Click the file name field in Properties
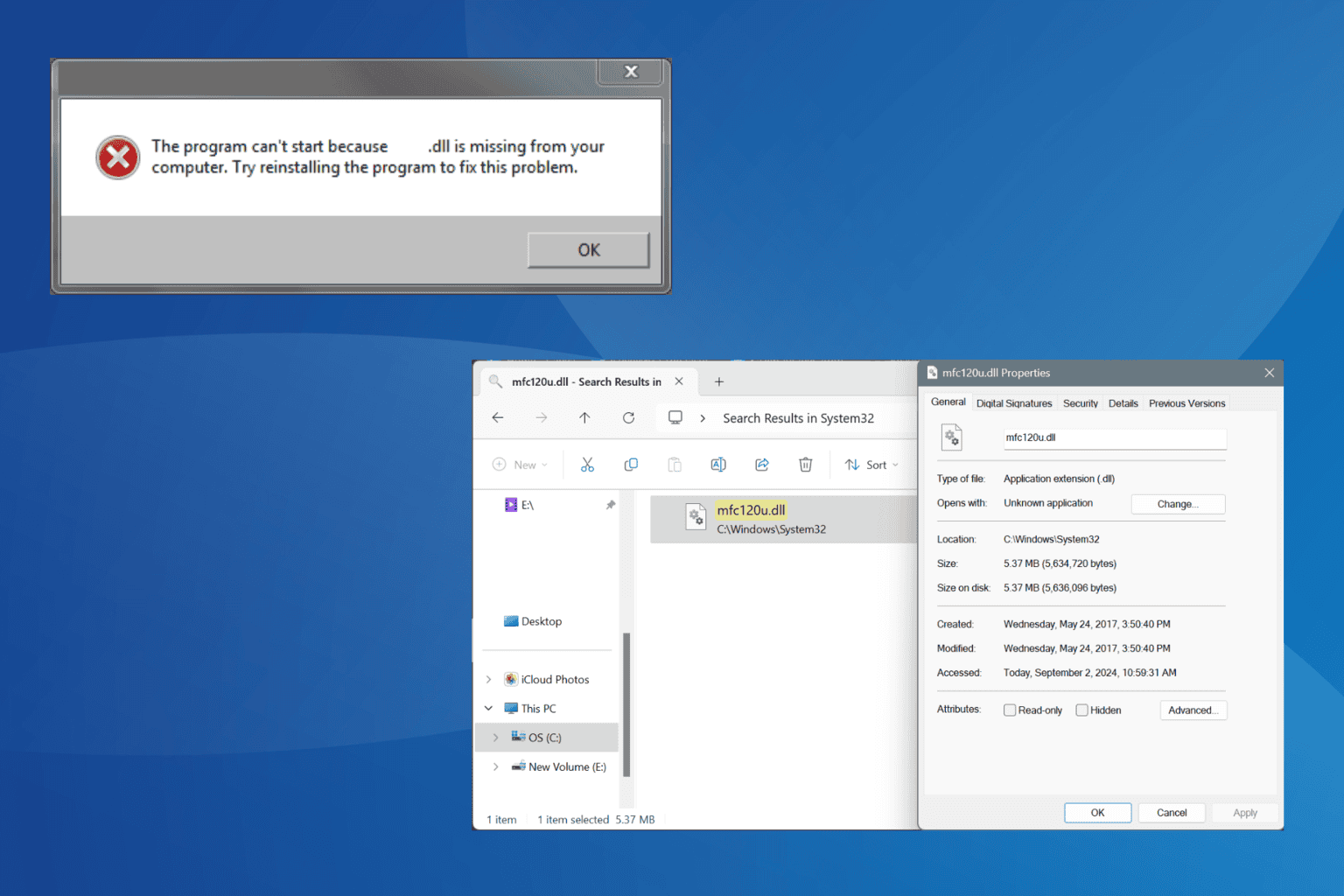The height and width of the screenshot is (896, 1344). 1115,437
